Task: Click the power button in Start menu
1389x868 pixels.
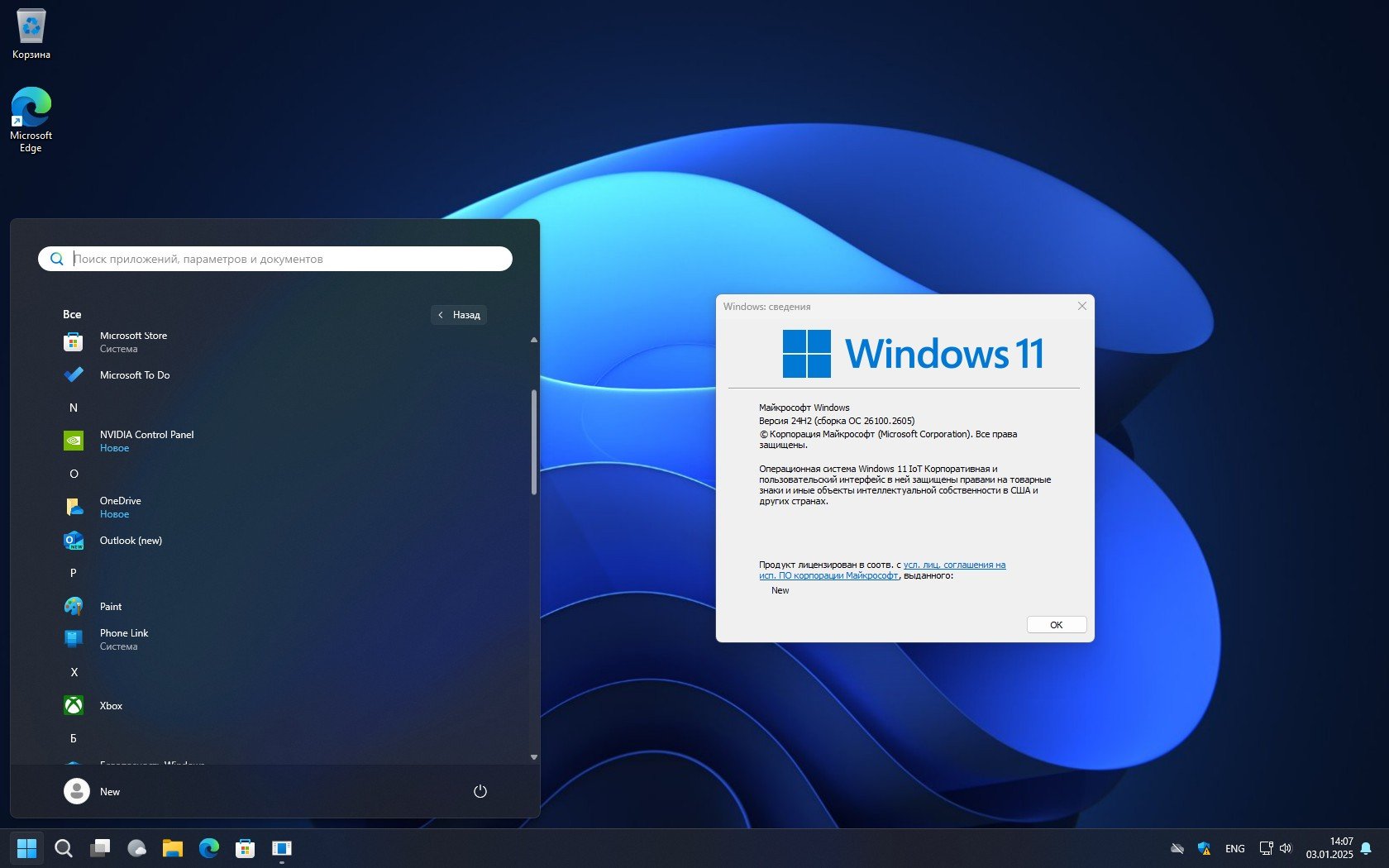Action: click(x=480, y=791)
